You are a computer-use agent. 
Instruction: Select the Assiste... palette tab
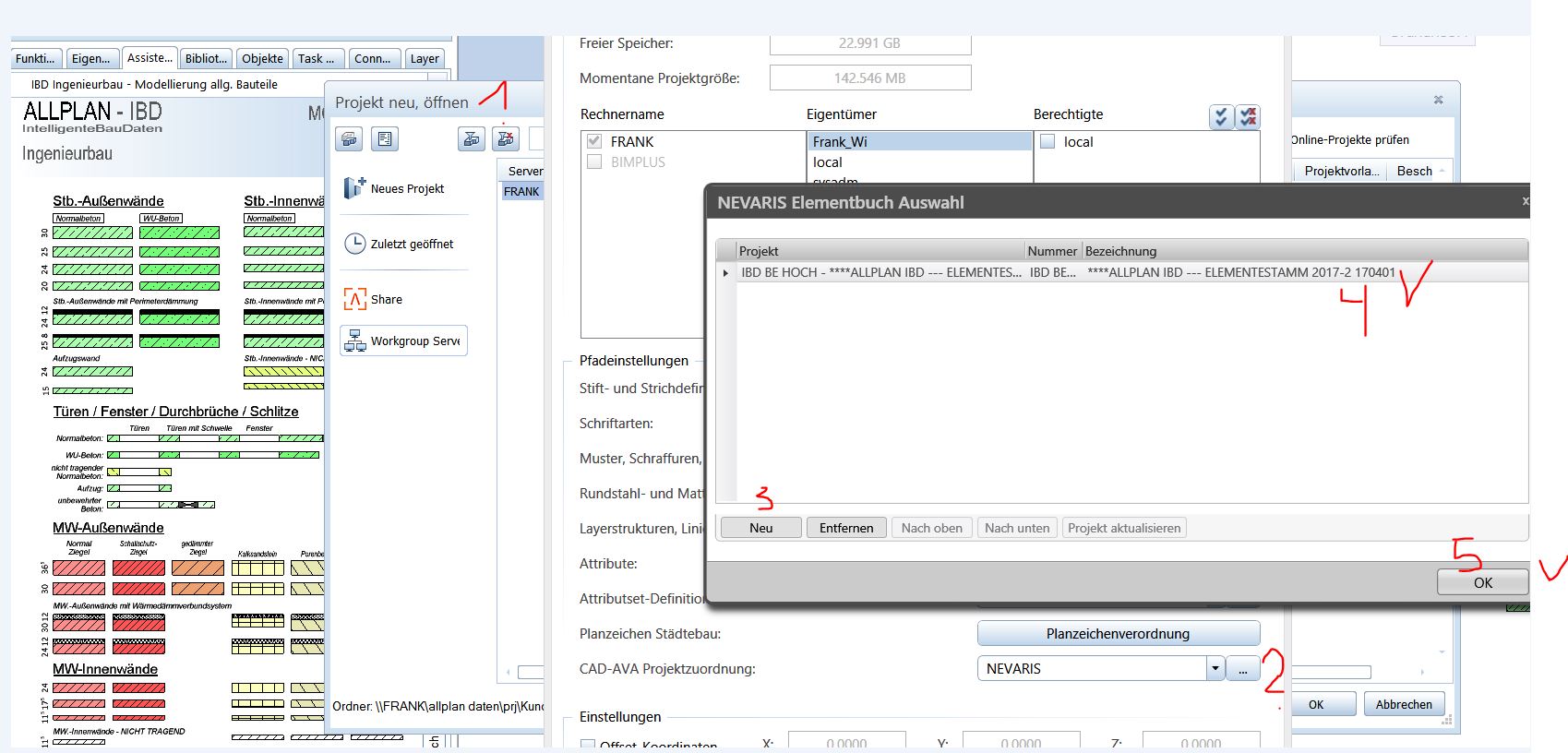coord(150,57)
